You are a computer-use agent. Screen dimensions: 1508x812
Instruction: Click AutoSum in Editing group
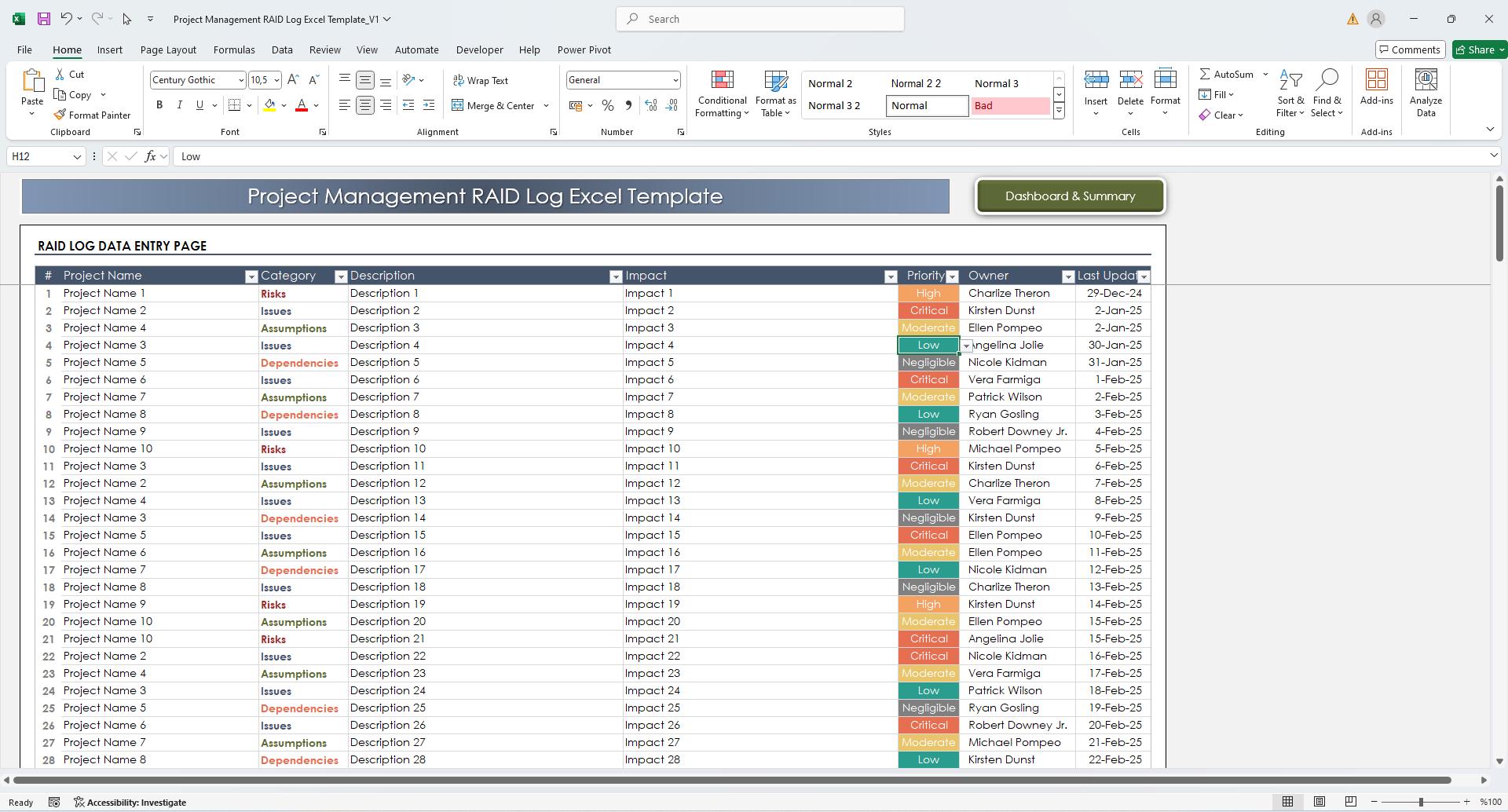pos(1227,74)
